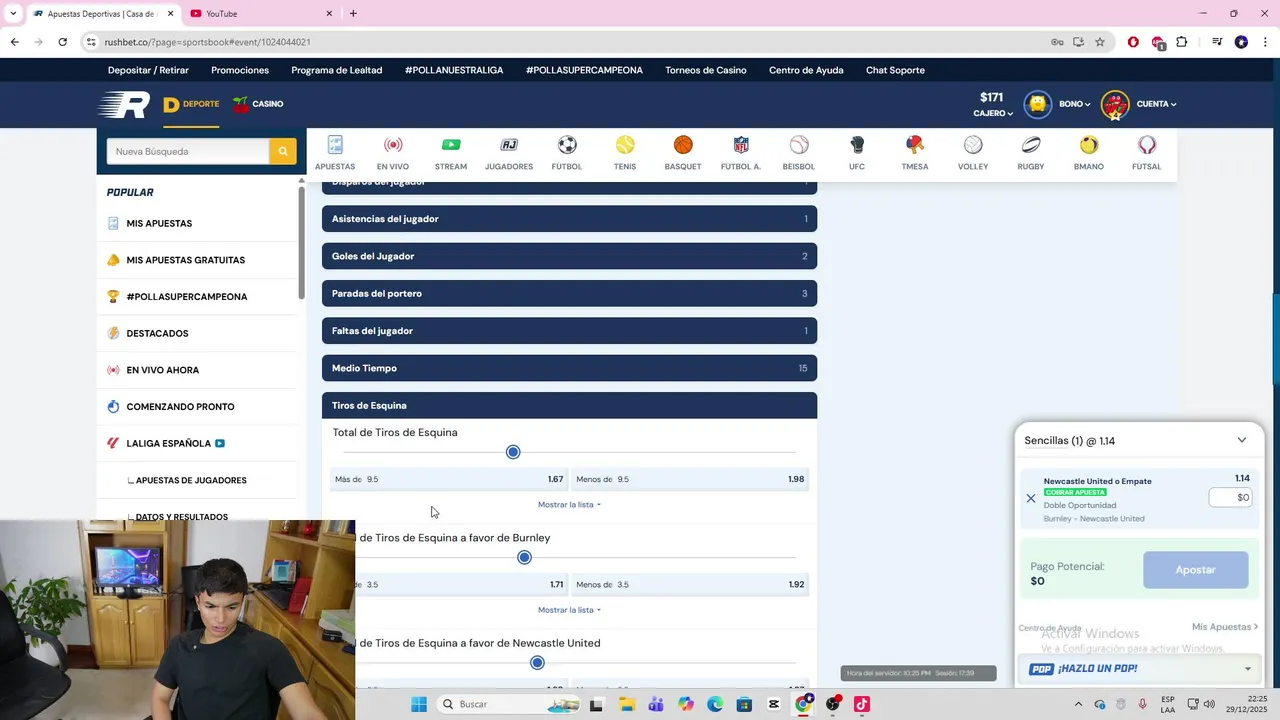
Task: Show the list under Burnley corner kicks
Action: pyautogui.click(x=569, y=610)
